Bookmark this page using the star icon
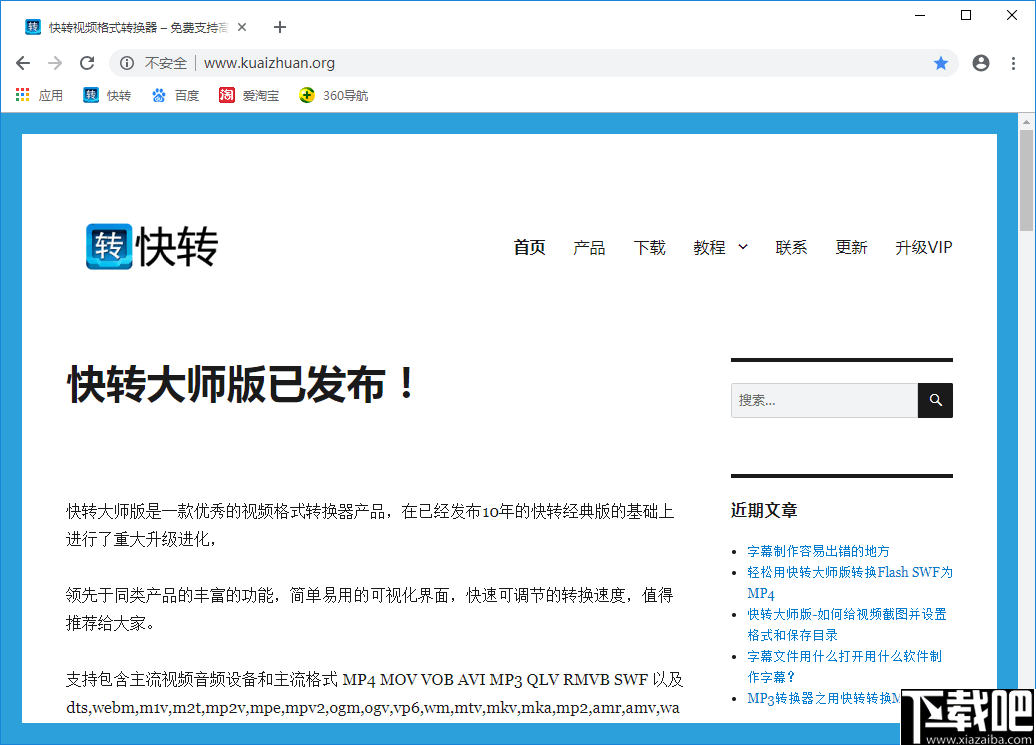This screenshot has height=745, width=1036. tap(941, 62)
